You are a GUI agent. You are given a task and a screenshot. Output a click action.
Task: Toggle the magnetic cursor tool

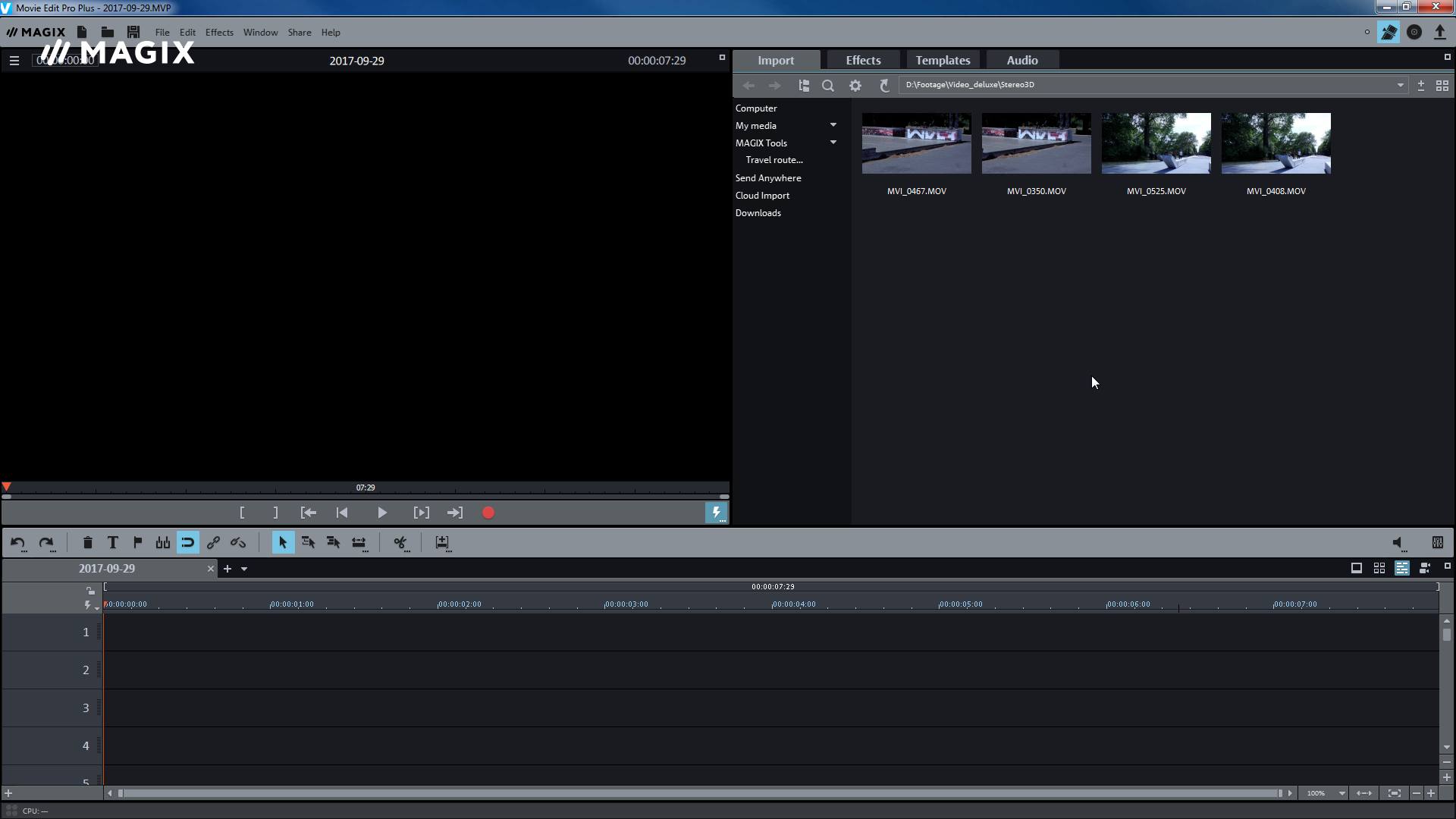click(x=188, y=543)
